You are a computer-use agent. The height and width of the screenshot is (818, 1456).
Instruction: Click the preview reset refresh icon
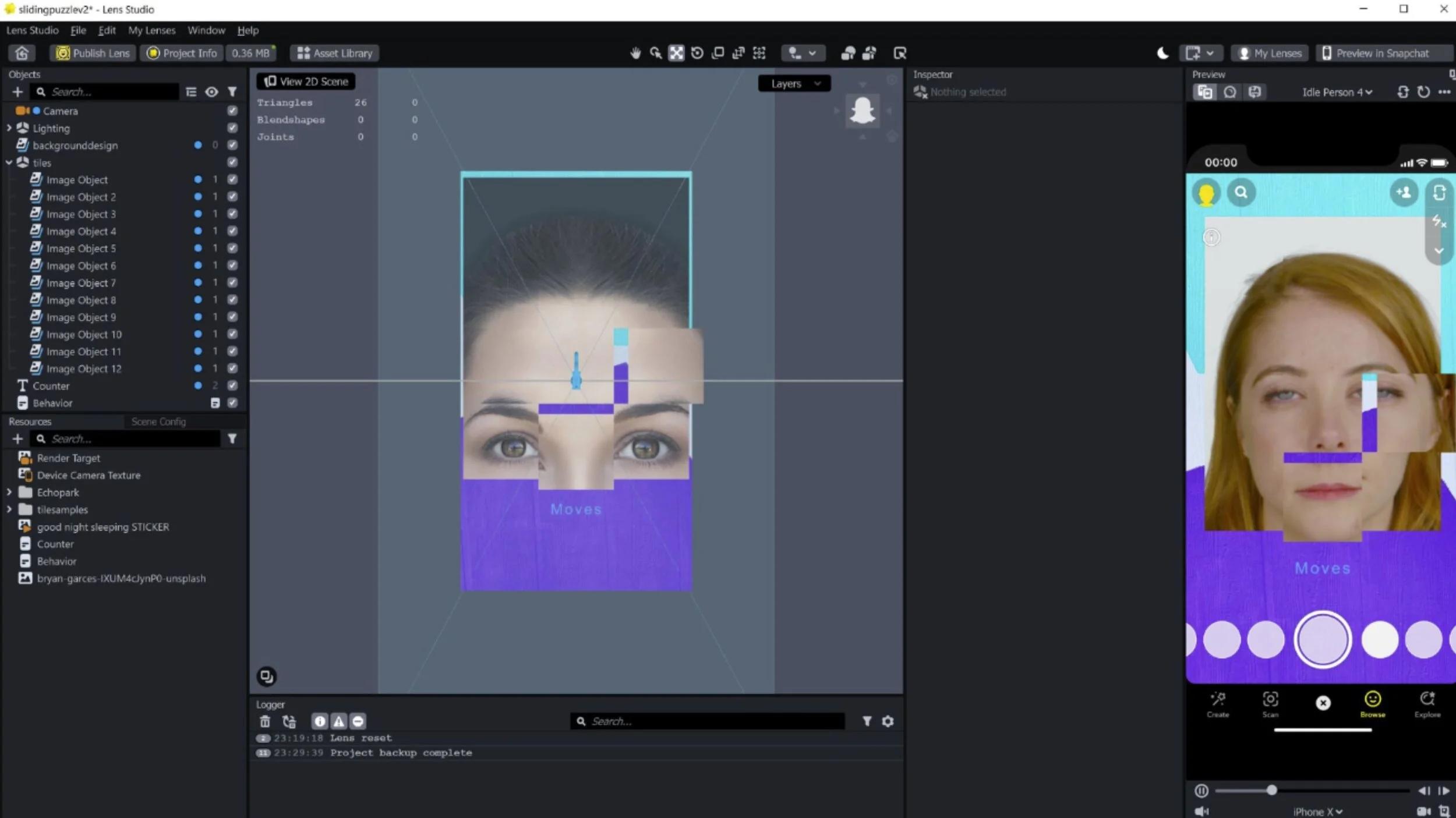coord(1423,92)
